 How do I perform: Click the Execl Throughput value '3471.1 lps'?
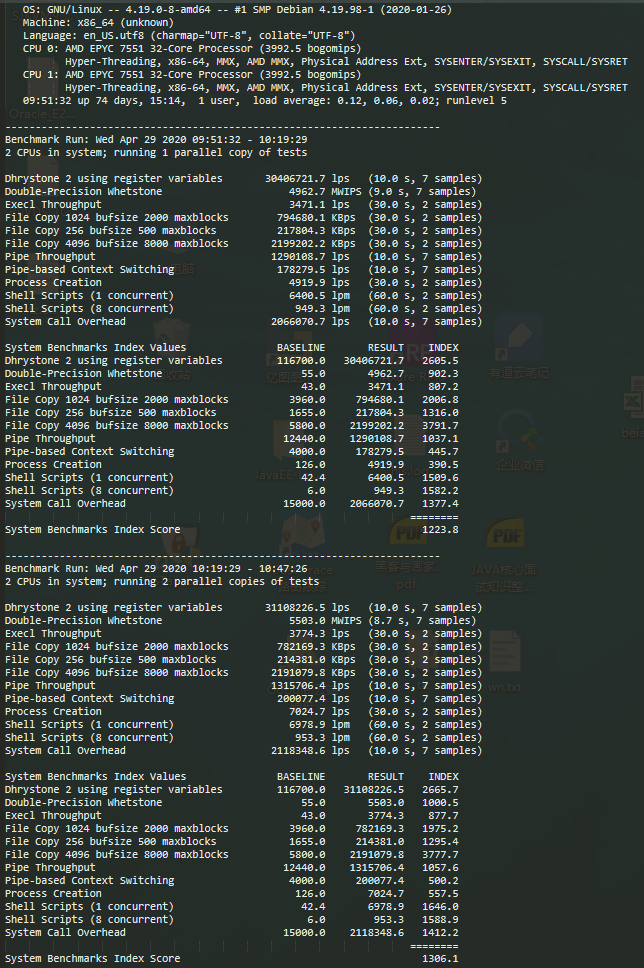(x=319, y=204)
